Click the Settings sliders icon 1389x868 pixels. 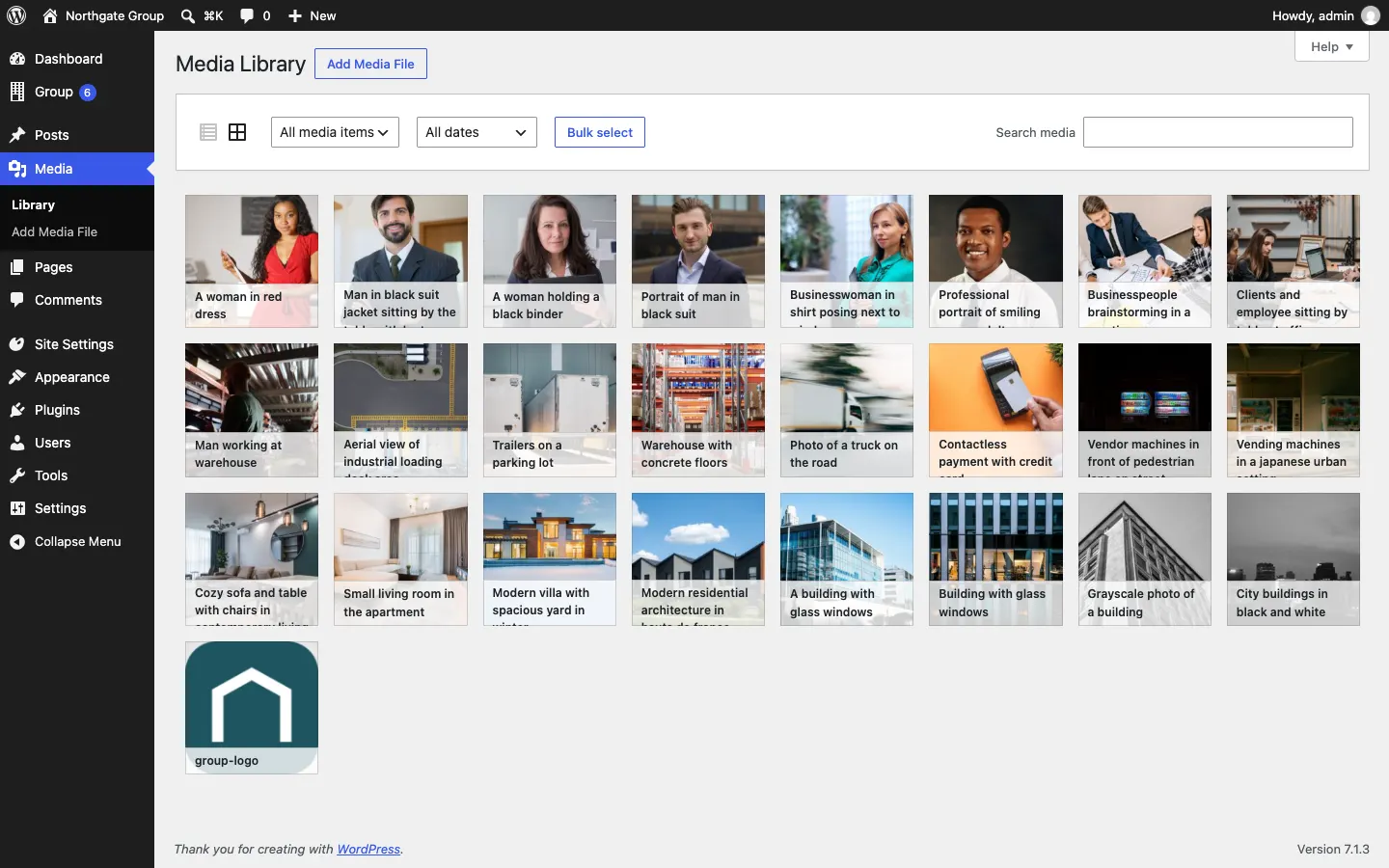(17, 508)
